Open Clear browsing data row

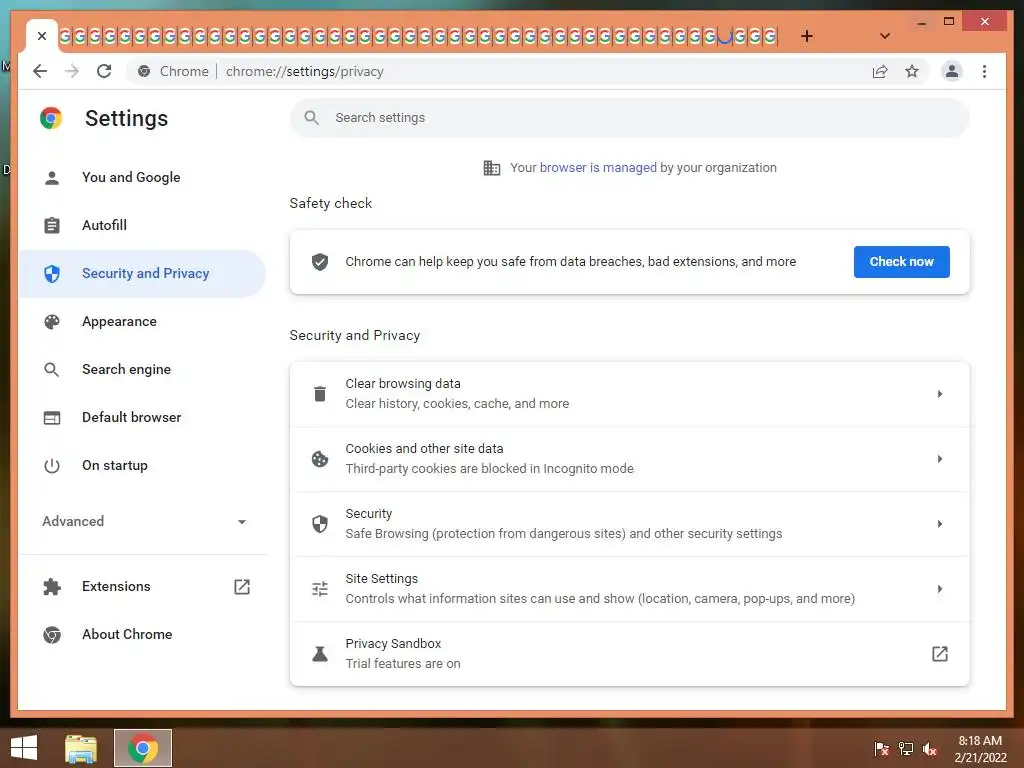point(630,394)
